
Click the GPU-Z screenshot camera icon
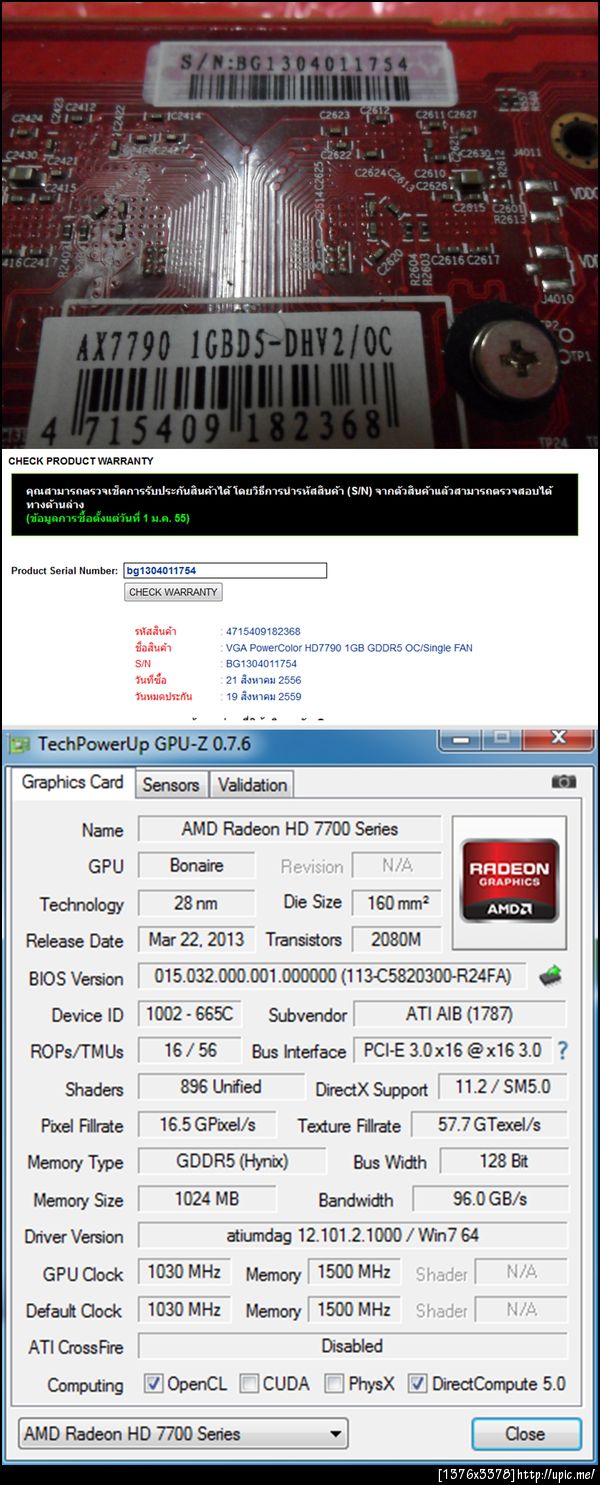[x=564, y=782]
